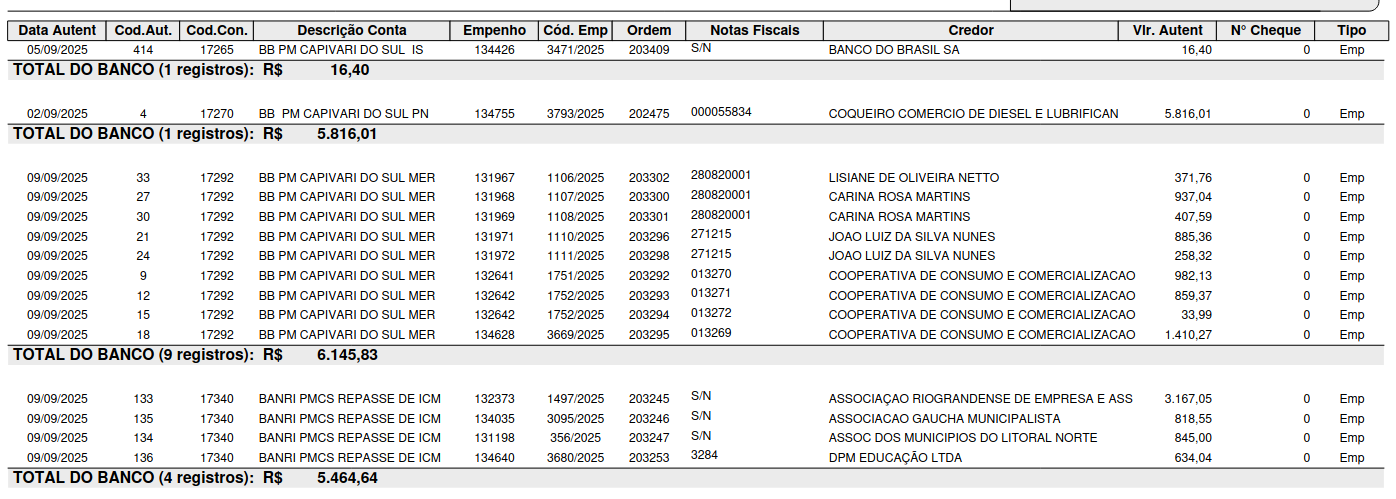Click the Notas Fiscais column header
This screenshot has height=499, width=1396.
click(x=755, y=30)
